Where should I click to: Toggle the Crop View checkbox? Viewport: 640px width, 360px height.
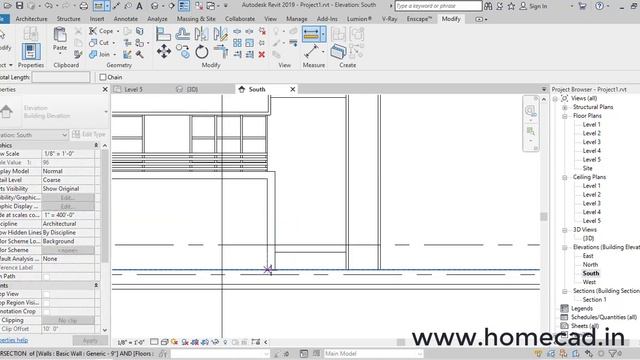(x=46, y=294)
